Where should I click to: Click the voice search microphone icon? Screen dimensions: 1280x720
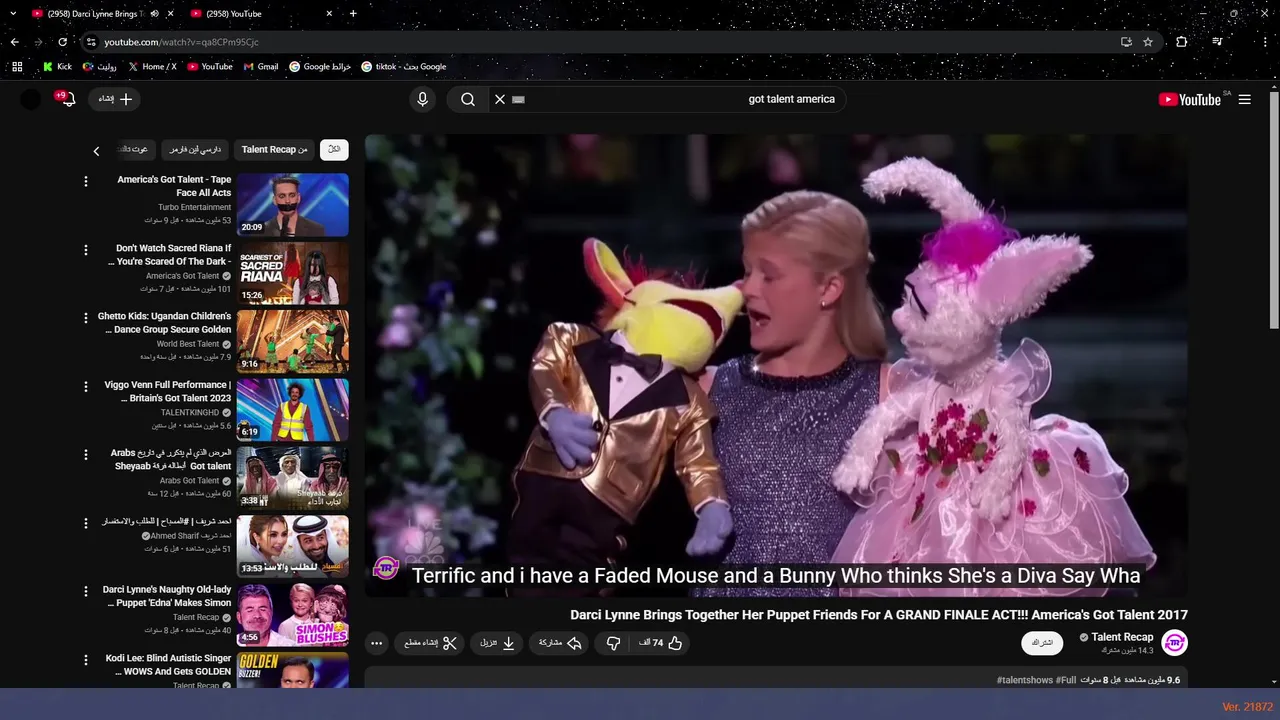point(422,99)
